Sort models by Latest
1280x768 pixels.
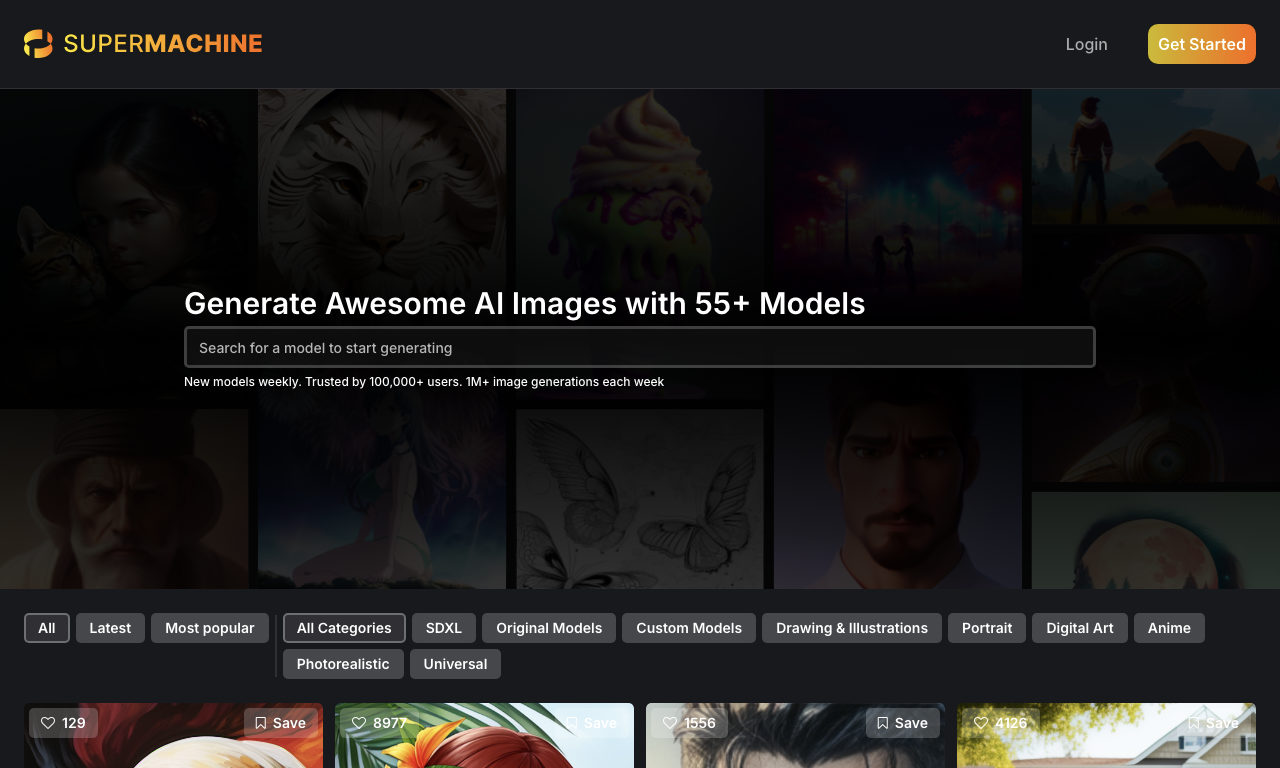[x=110, y=628]
